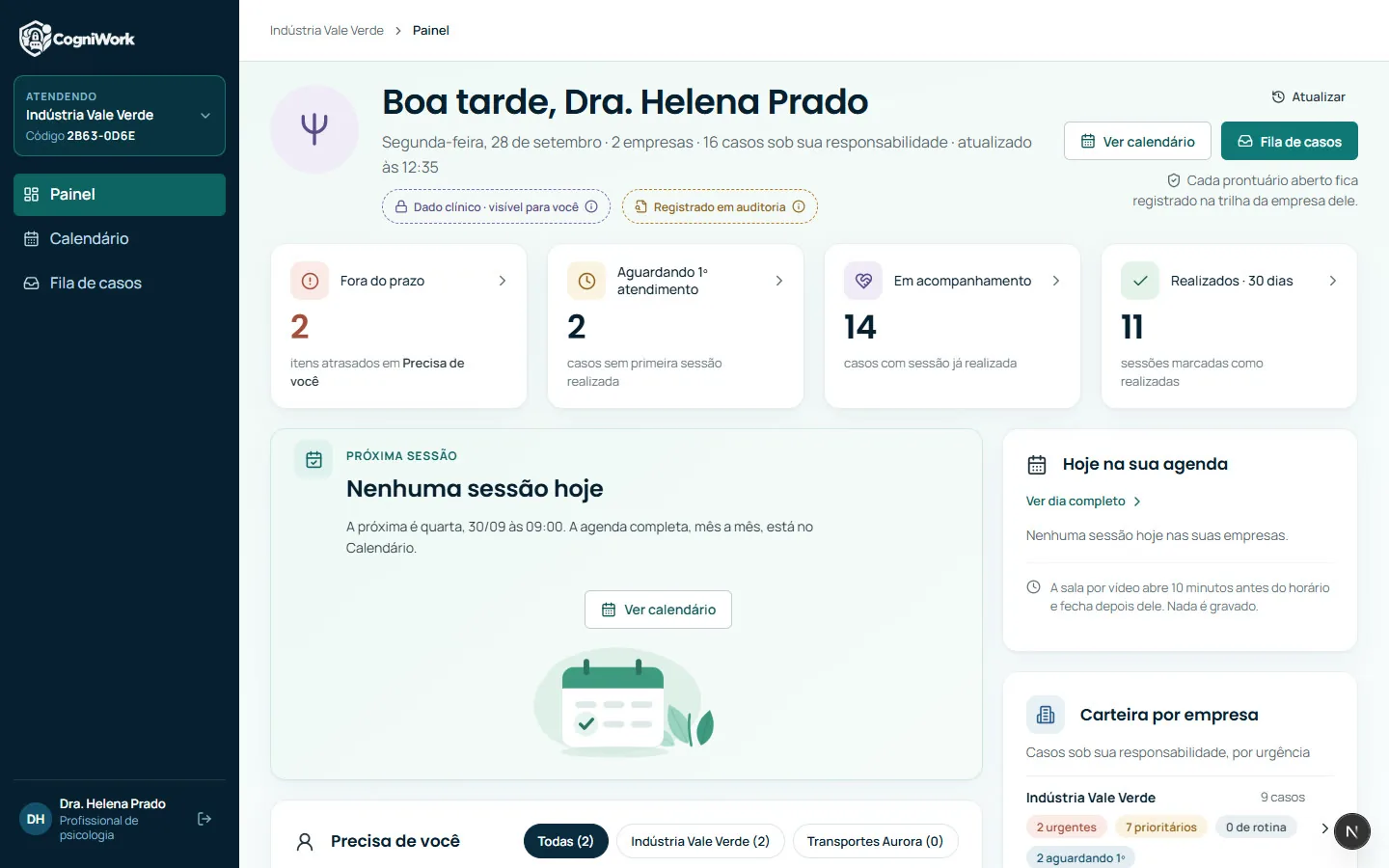Click the calendar illustration thumbnail
Image resolution: width=1389 pixels, height=868 pixels.
pos(625,702)
